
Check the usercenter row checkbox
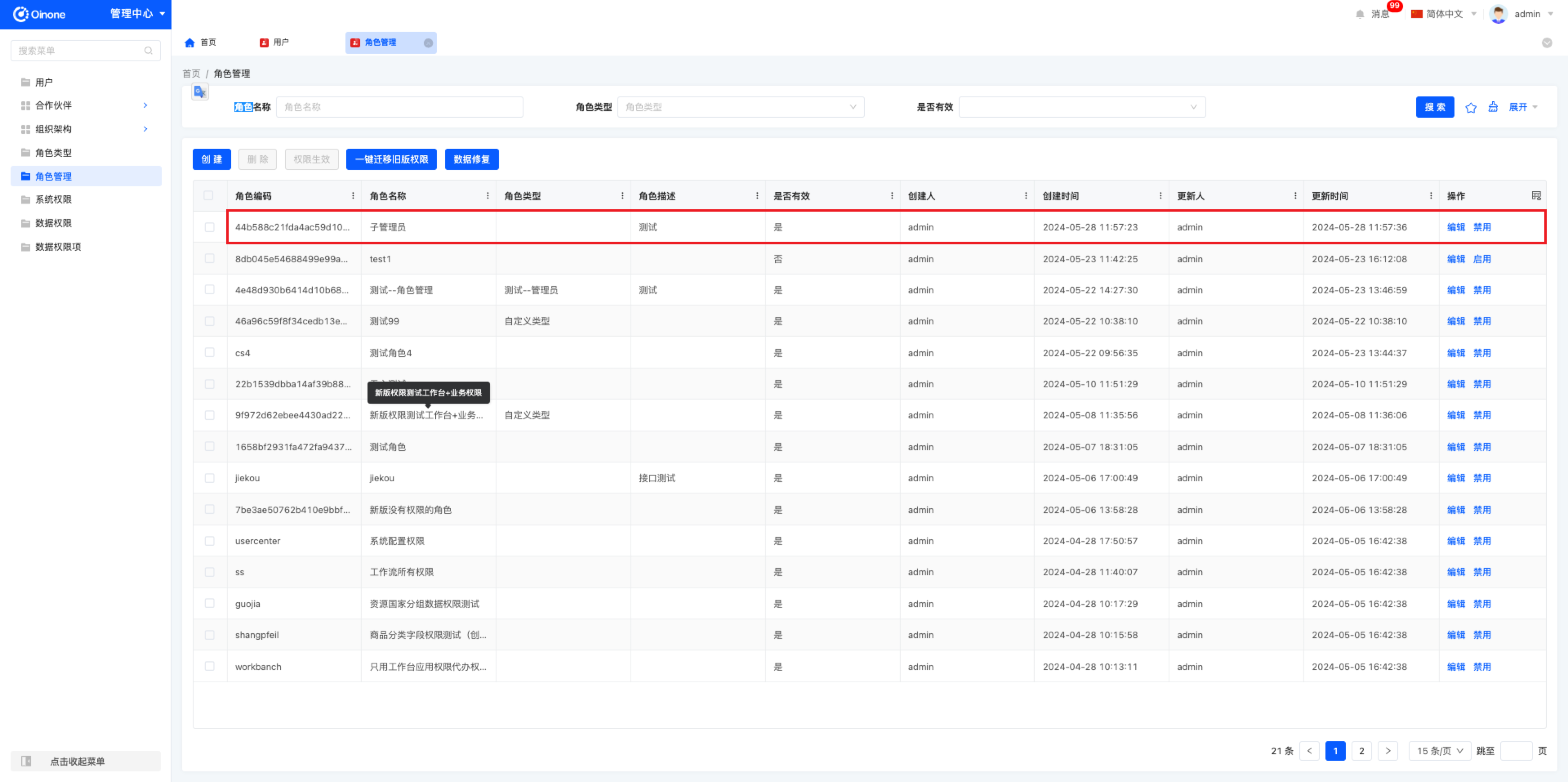[x=209, y=541]
